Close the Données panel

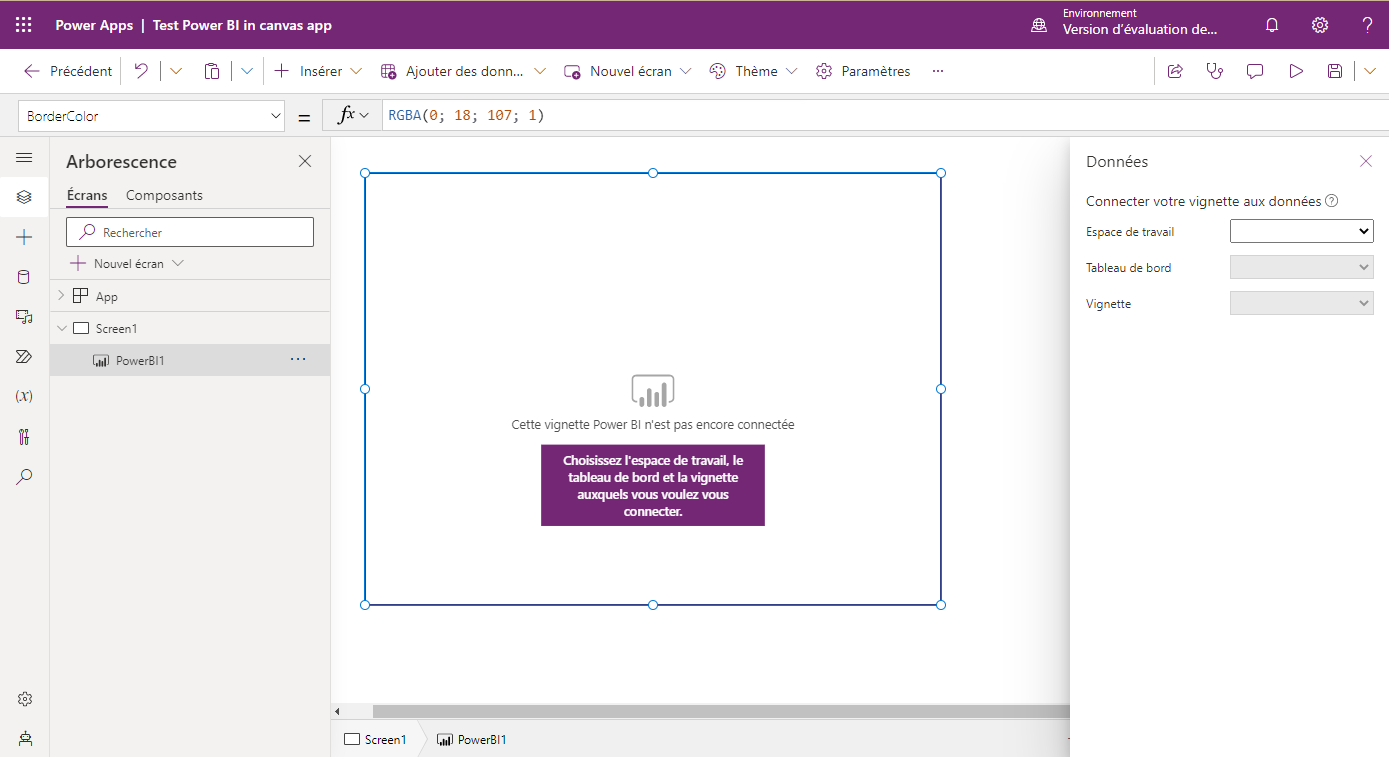pos(1366,161)
